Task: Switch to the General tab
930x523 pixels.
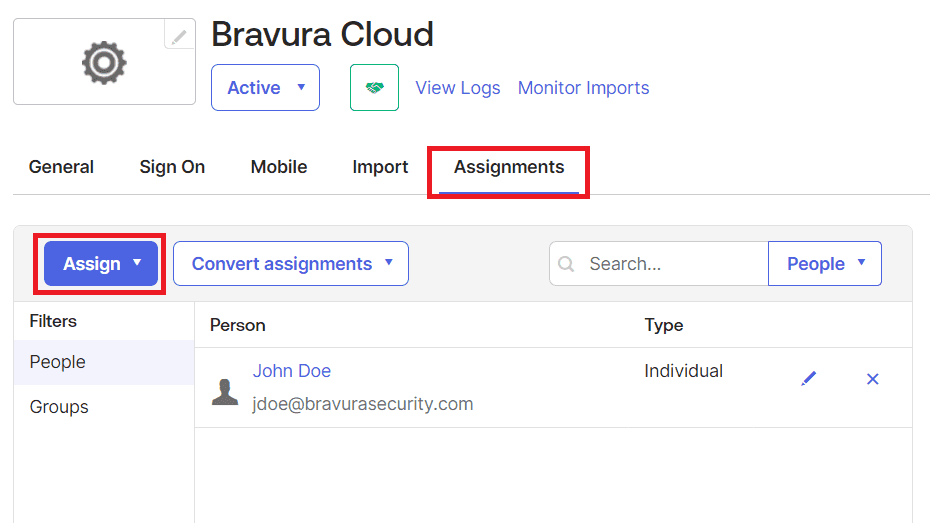Action: pos(61,167)
